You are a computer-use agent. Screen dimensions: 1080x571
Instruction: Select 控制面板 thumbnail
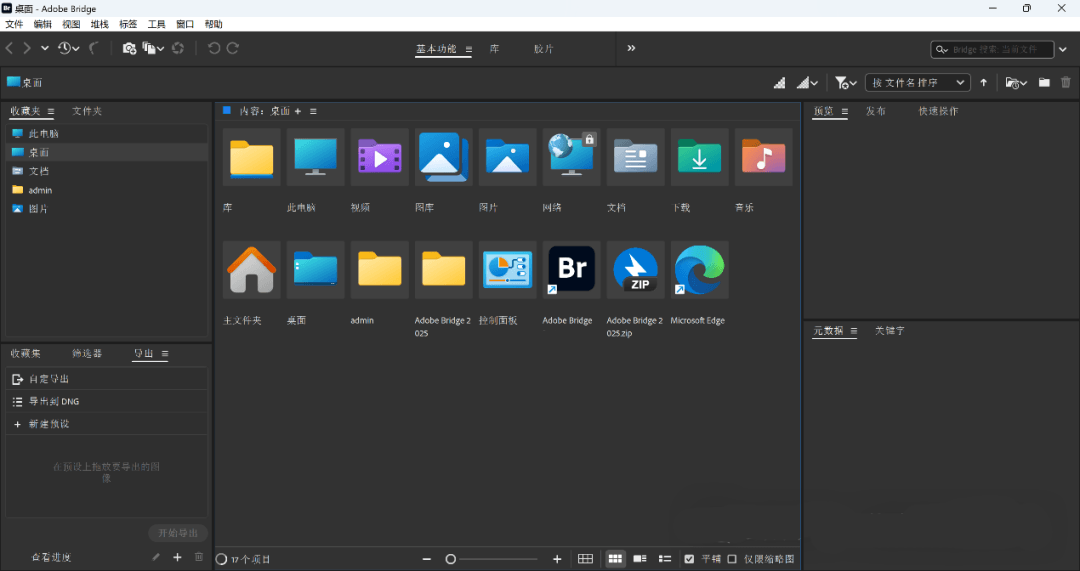tap(508, 270)
